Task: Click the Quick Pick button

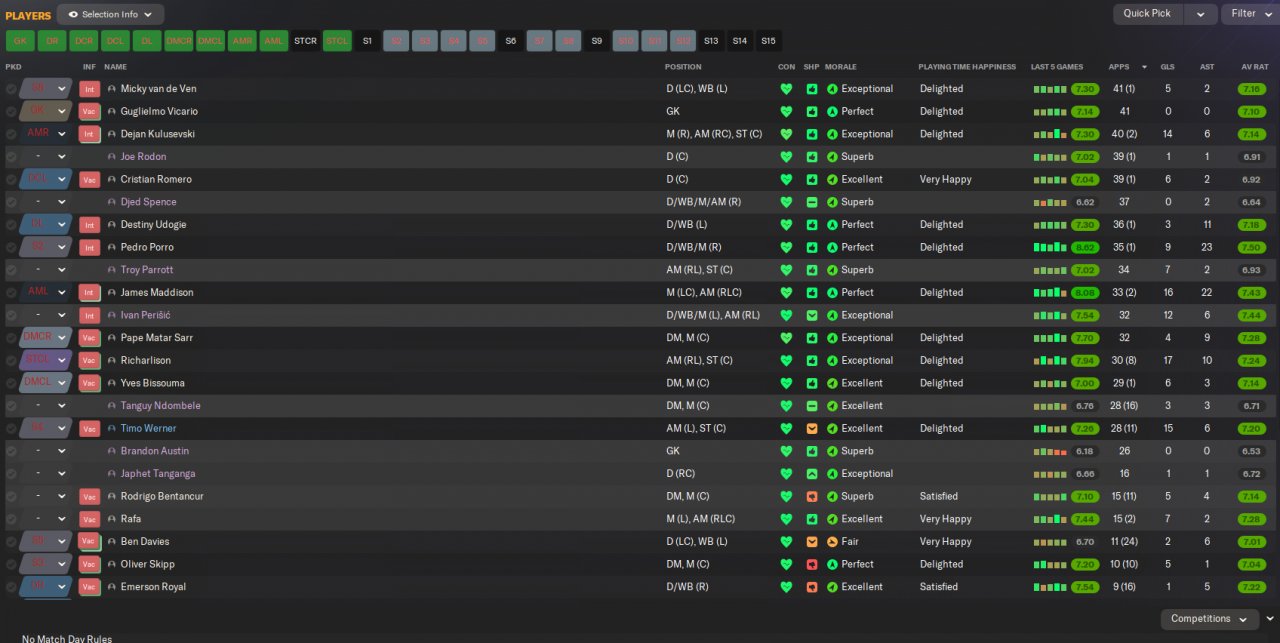Action: pyautogui.click(x=1147, y=14)
